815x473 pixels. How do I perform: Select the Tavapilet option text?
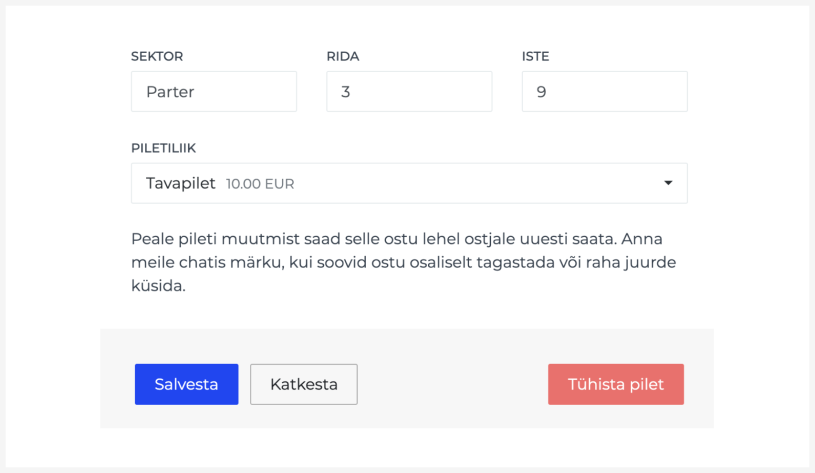180,183
